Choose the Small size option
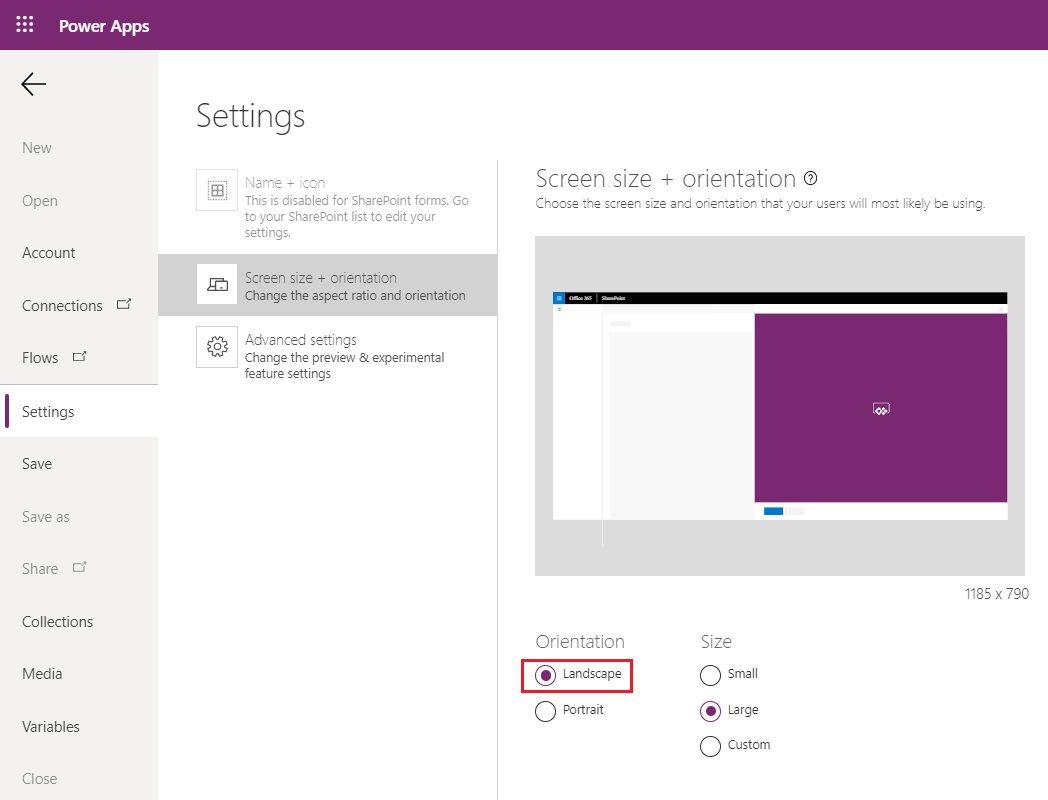 pyautogui.click(x=729, y=675)
